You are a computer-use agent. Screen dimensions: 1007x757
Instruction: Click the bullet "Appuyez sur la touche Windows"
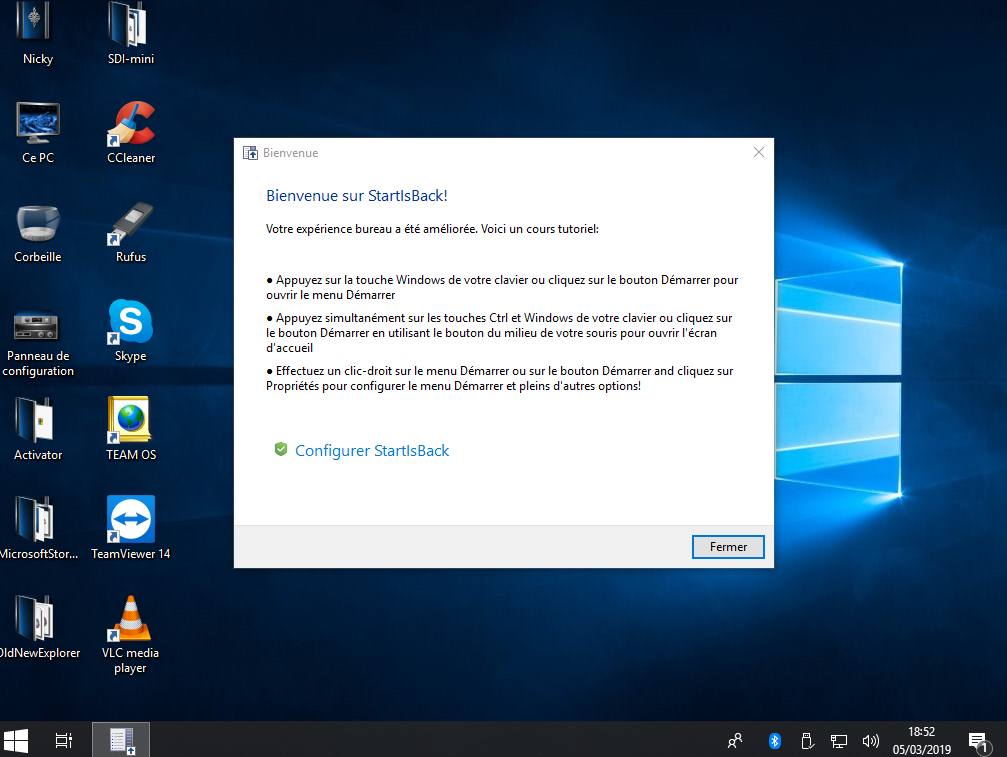tap(502, 287)
